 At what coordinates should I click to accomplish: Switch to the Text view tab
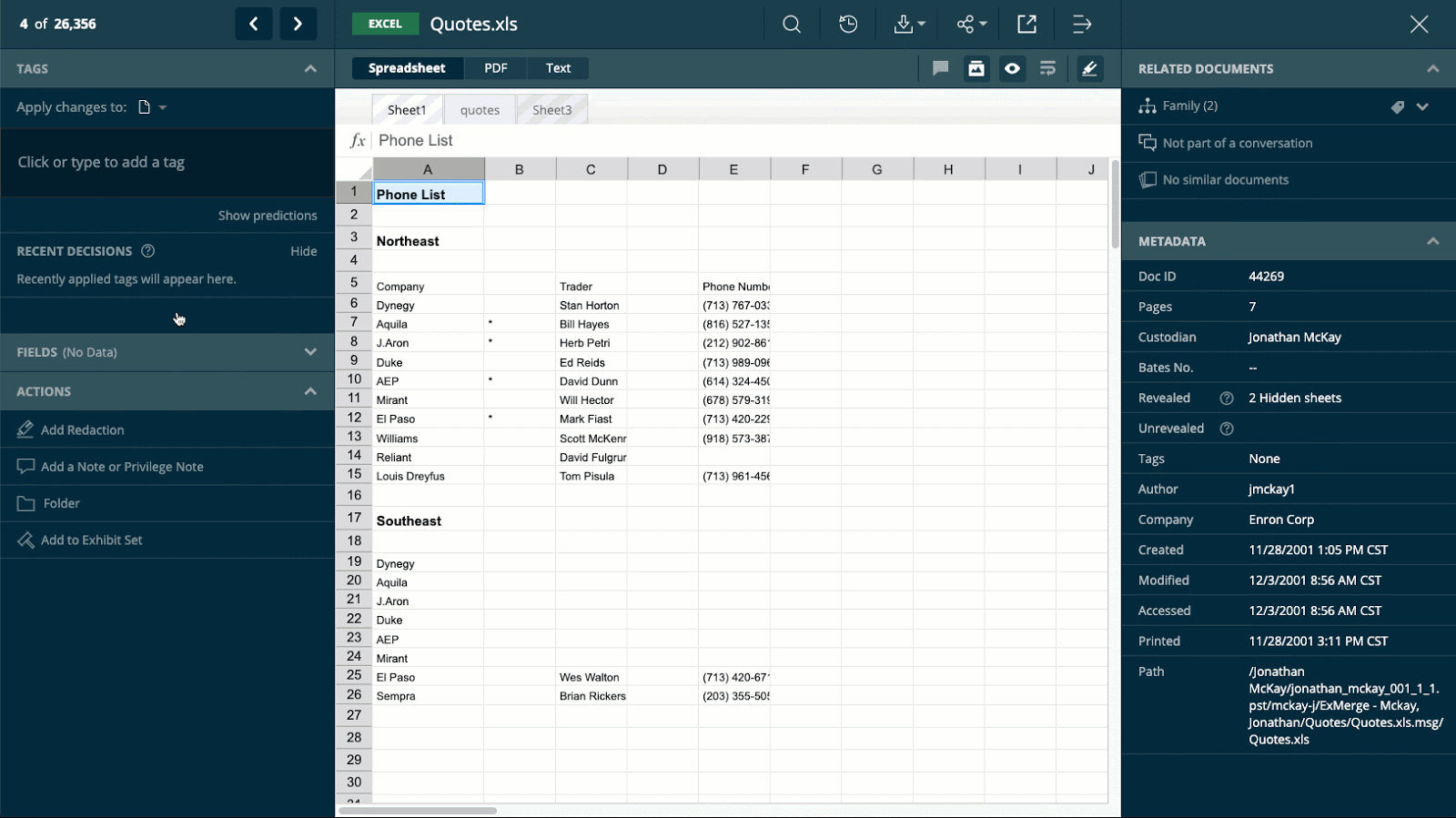point(558,68)
